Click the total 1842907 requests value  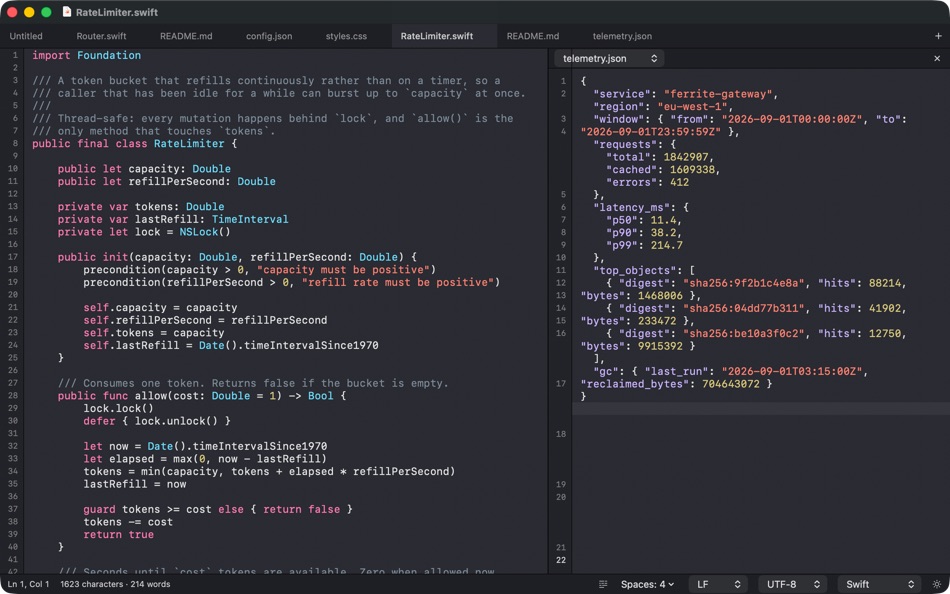point(686,157)
